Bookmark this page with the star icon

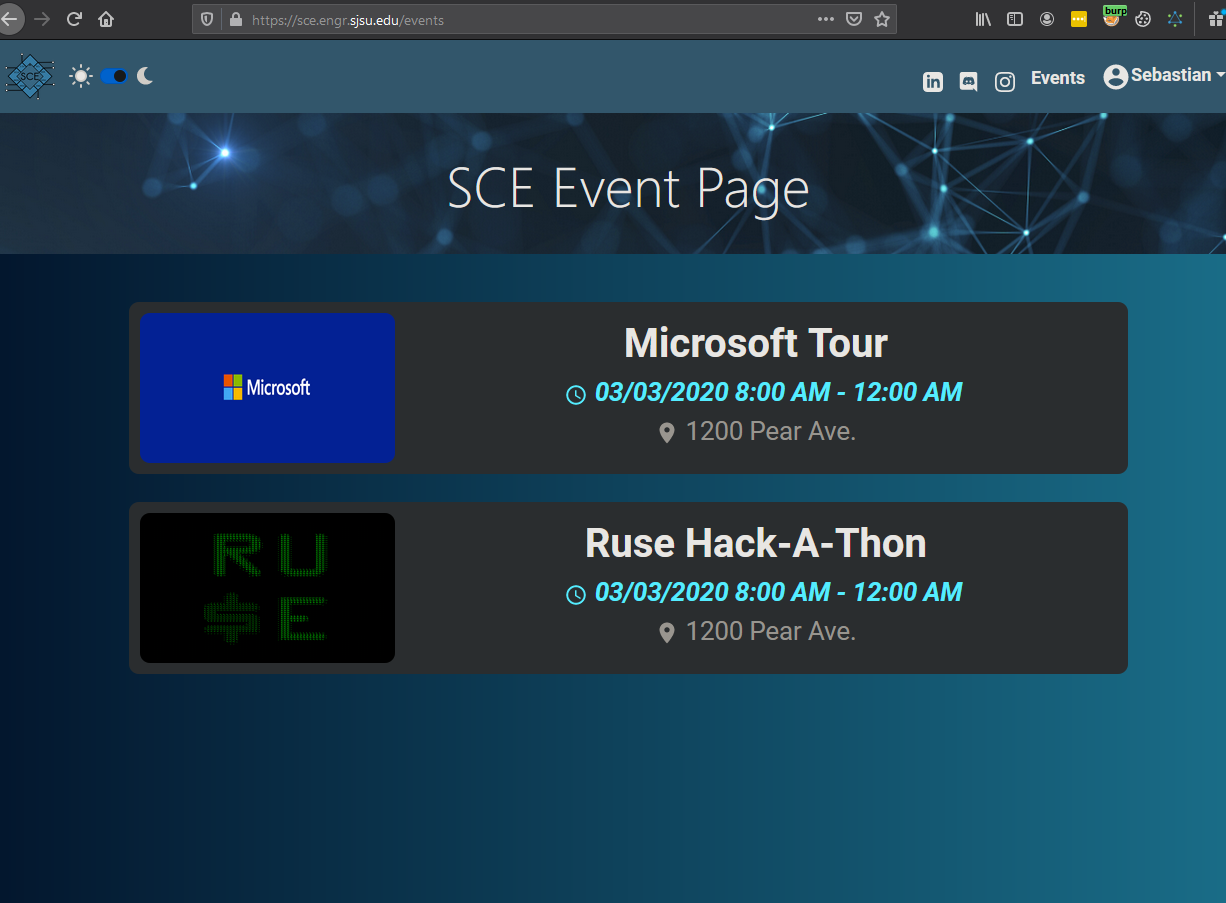pos(881,19)
